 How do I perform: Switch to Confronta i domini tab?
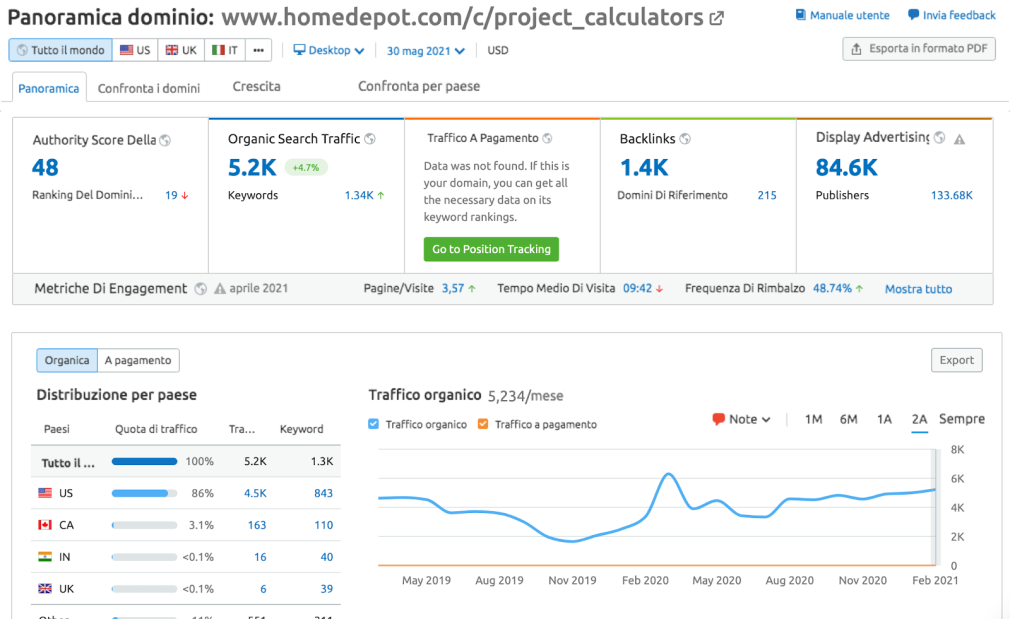pyautogui.click(x=149, y=88)
